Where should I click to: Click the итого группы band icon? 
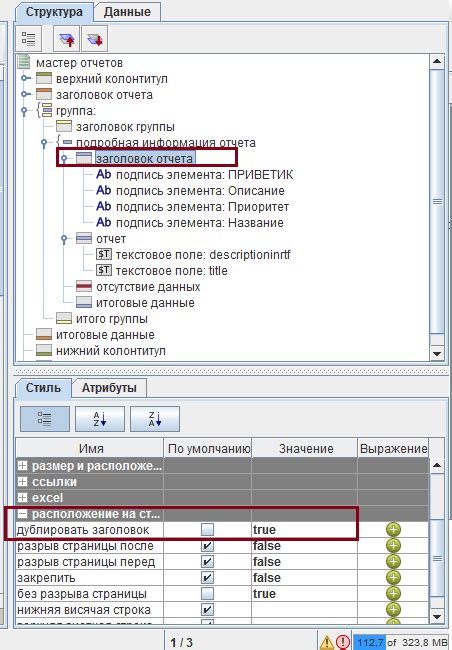pos(64,318)
